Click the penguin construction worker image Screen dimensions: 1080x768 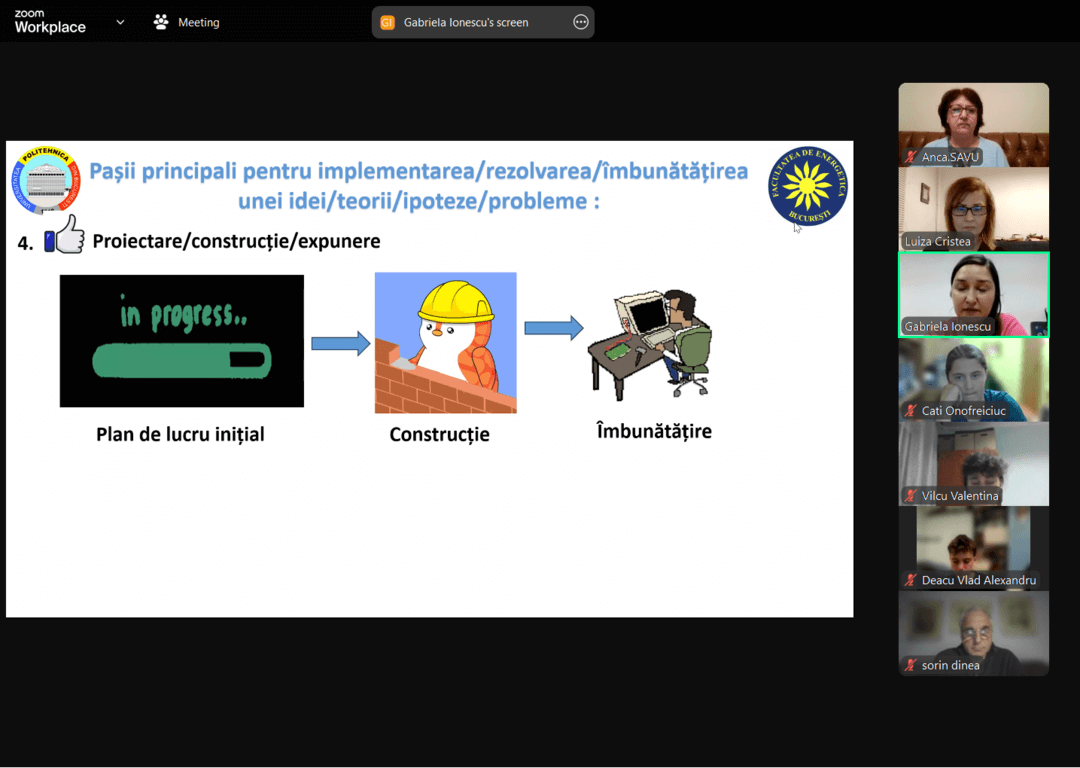tap(446, 343)
